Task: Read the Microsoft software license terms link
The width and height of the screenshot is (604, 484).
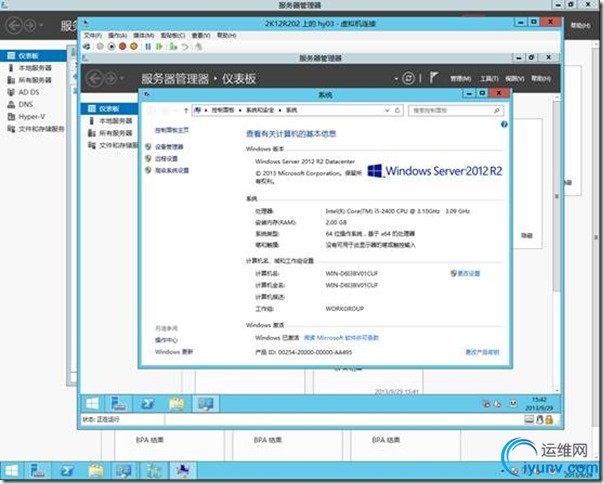Action: point(341,338)
